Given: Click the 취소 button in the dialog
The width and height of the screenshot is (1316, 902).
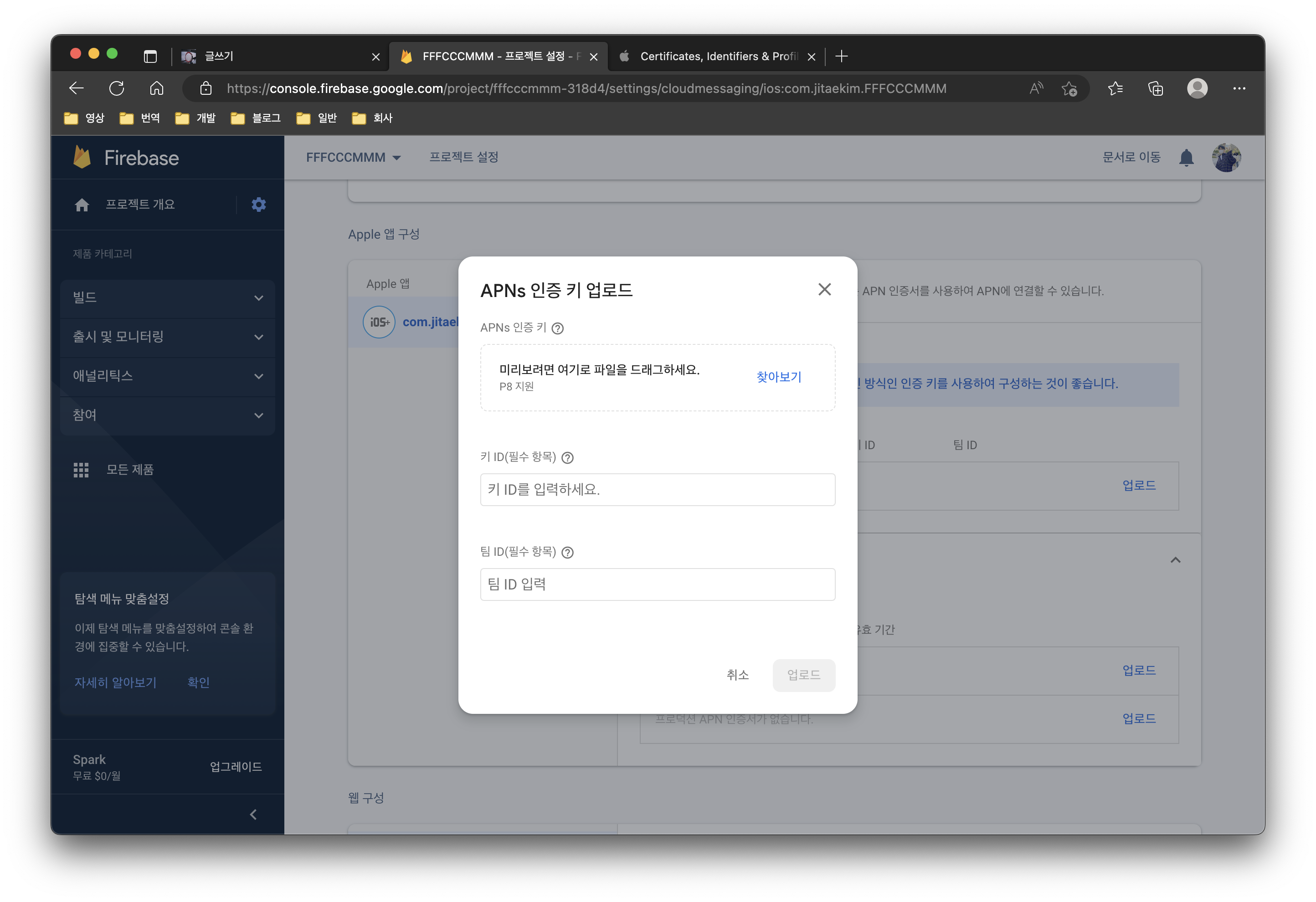Looking at the screenshot, I should pos(737,674).
